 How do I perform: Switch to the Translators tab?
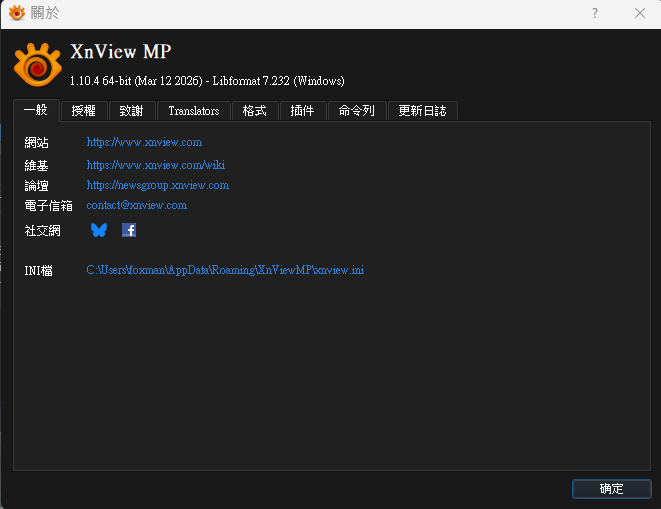(x=194, y=111)
